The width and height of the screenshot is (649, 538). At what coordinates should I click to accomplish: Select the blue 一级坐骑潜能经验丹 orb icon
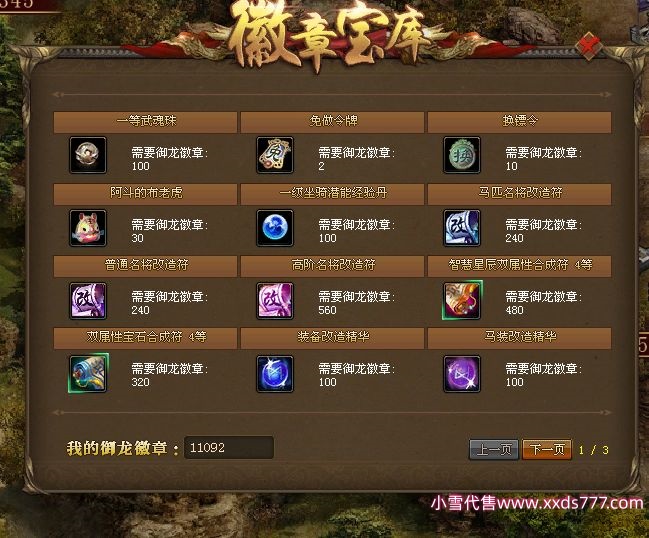tap(275, 228)
